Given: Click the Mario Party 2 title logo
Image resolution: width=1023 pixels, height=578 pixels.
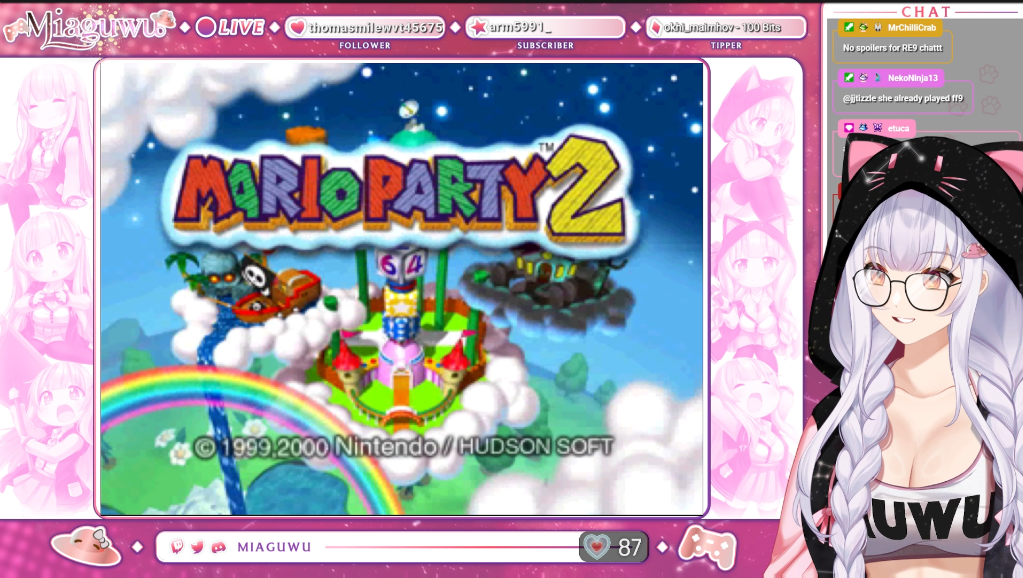Looking at the screenshot, I should point(399,187).
